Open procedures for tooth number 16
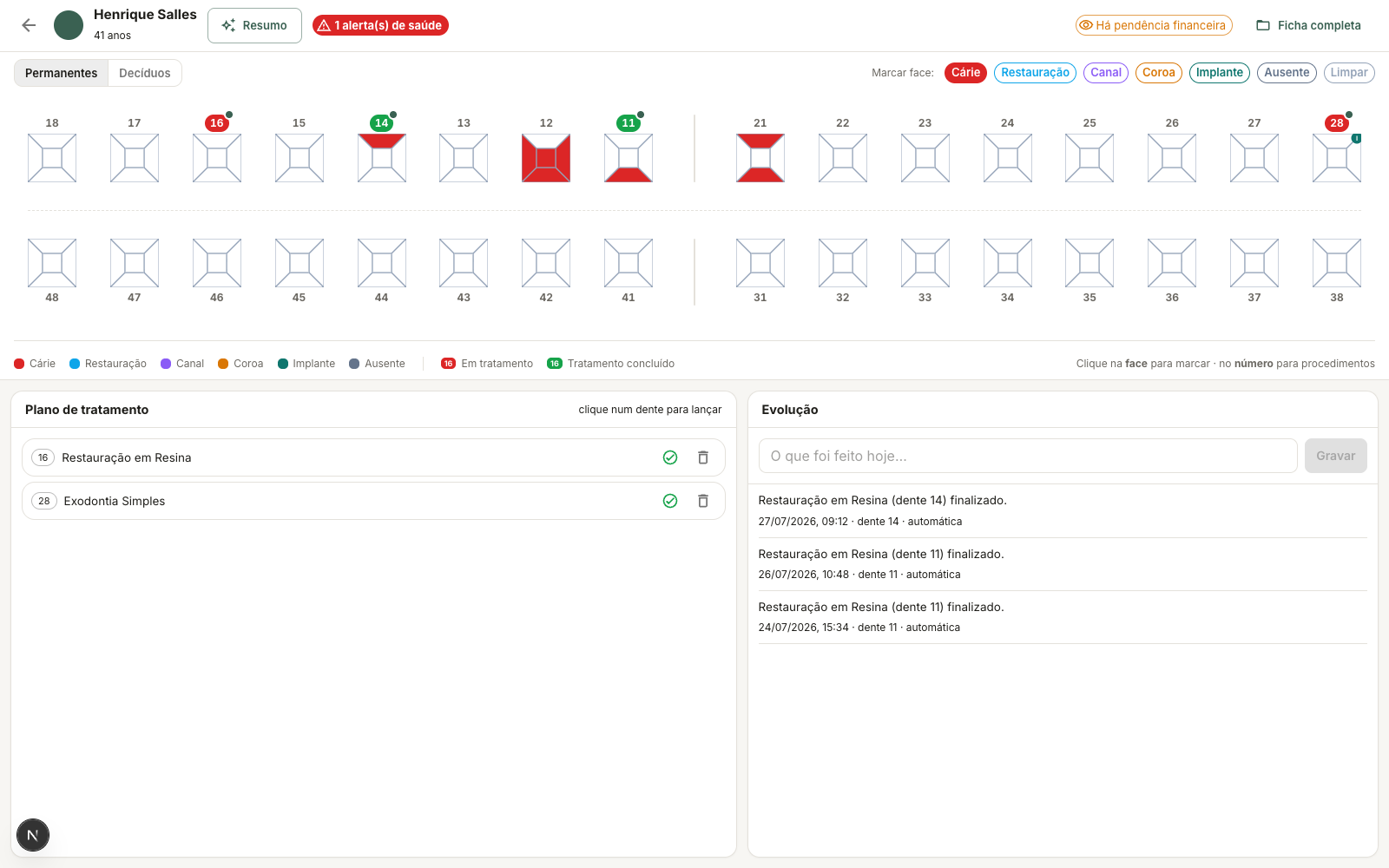 (x=217, y=123)
